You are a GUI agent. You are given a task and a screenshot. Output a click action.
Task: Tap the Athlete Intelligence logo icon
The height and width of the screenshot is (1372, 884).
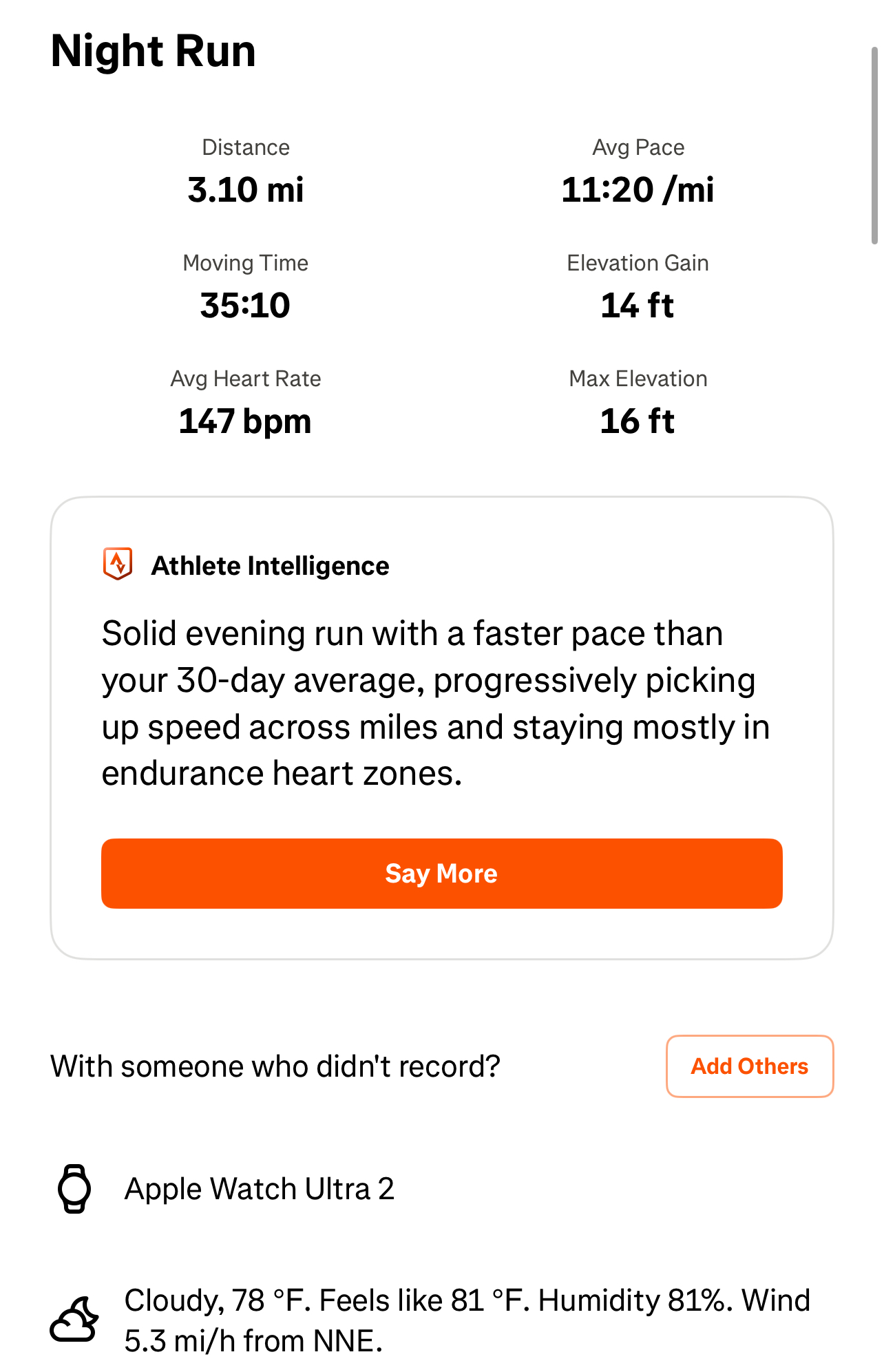(x=118, y=564)
